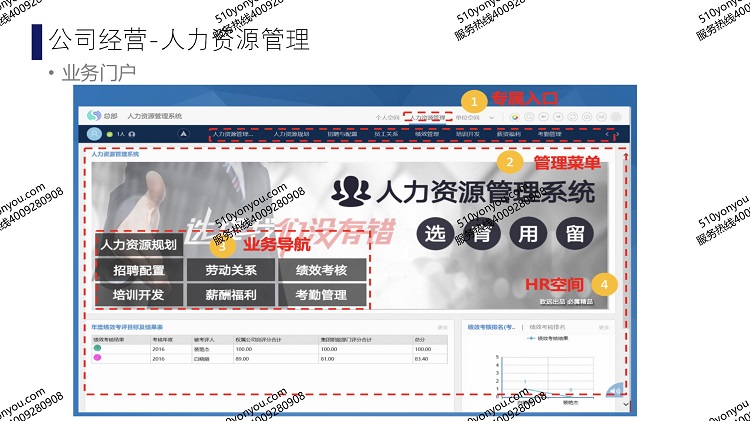Screen dimensions: 750x421
Task: Click the 选 circle icon on banner
Action: pyautogui.click(x=435, y=233)
